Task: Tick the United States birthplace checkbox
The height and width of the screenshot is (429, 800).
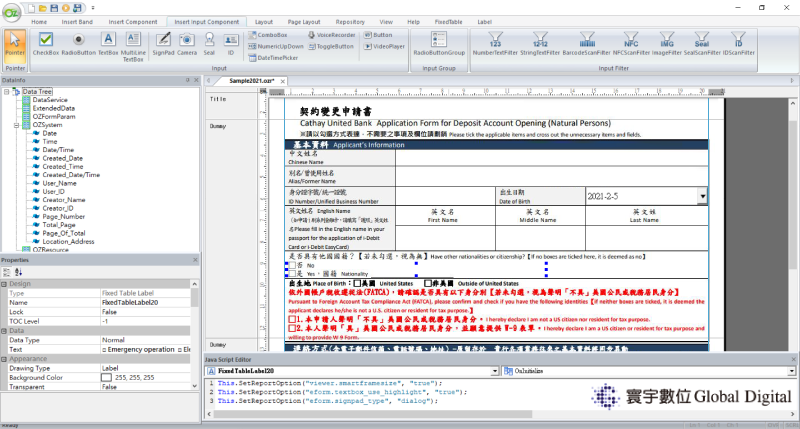Action: pyautogui.click(x=357, y=283)
